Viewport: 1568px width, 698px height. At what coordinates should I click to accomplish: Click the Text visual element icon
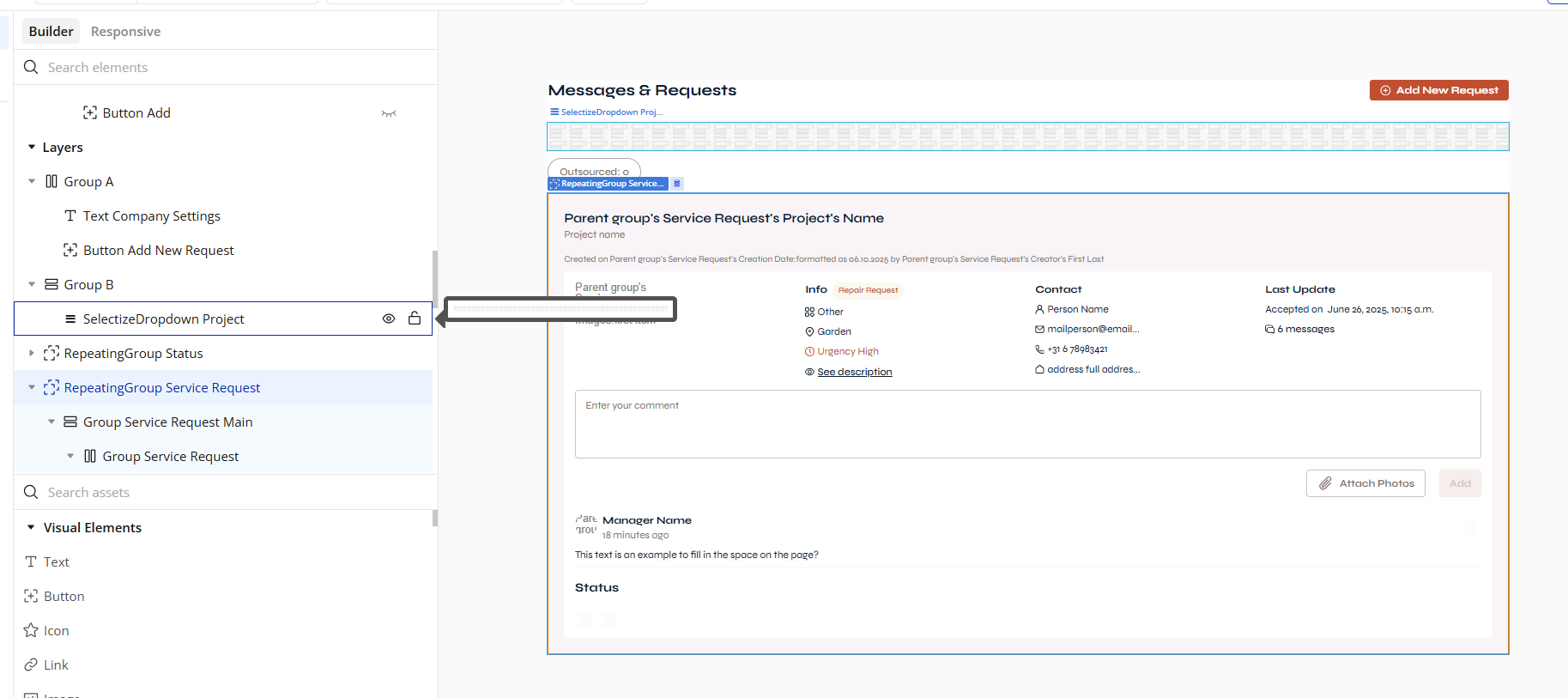[x=31, y=561]
